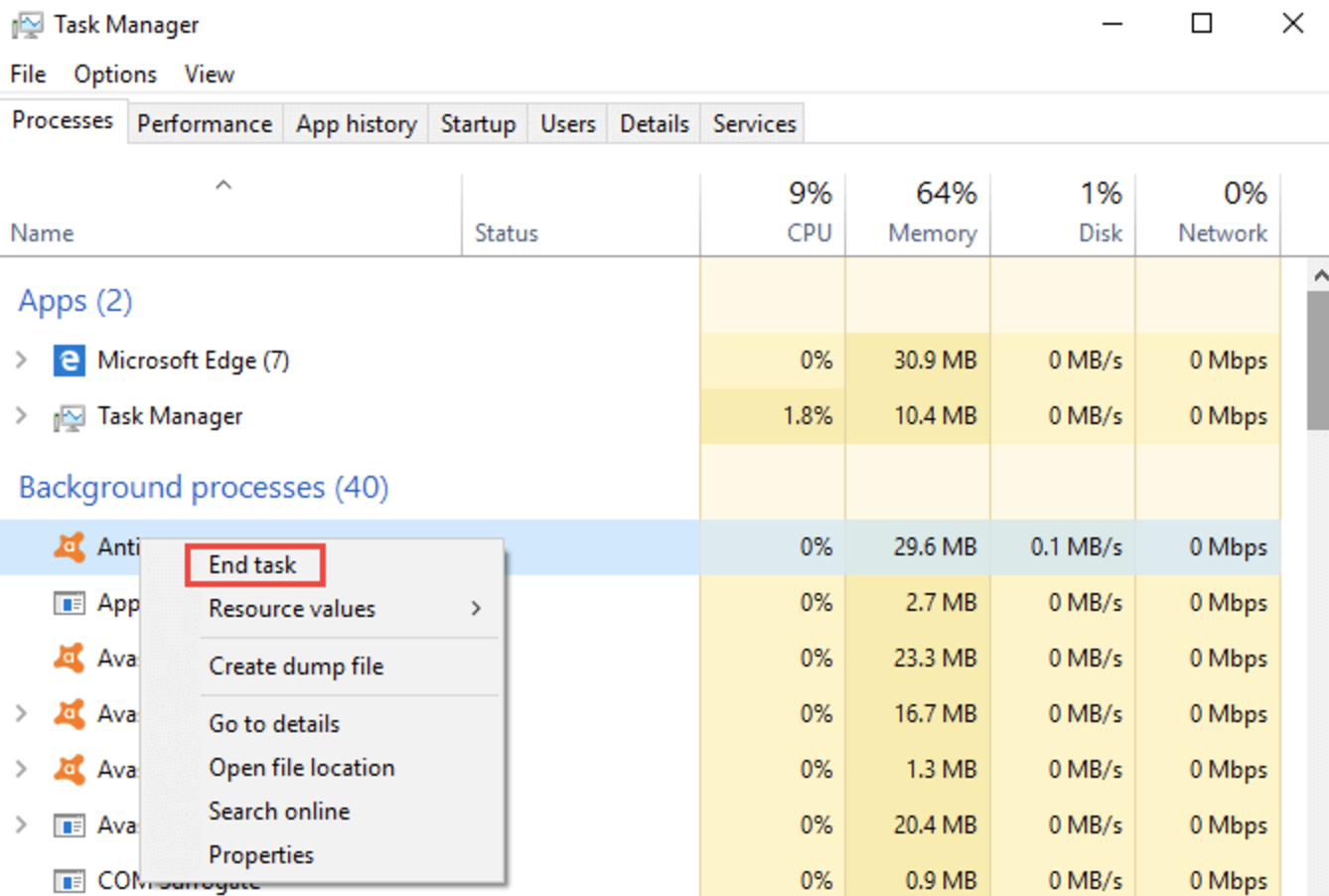The image size is (1329, 896).
Task: Switch to the Performance tab
Action: 205,124
